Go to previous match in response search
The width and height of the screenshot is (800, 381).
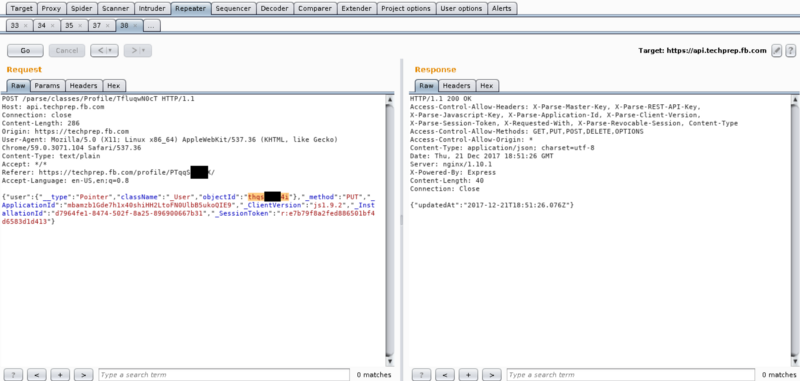point(444,375)
